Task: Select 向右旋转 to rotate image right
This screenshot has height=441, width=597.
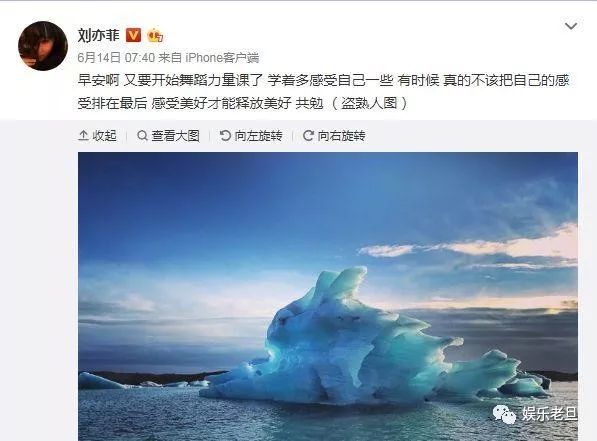Action: point(334,136)
